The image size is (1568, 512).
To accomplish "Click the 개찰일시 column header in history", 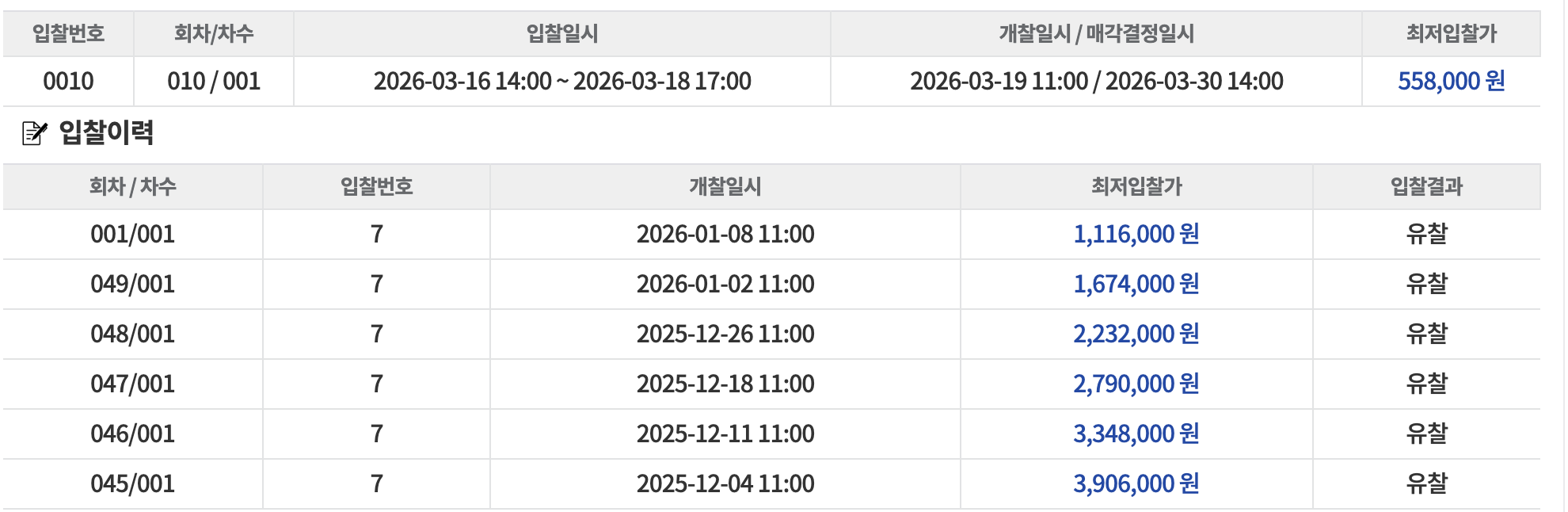I will click(725, 186).
